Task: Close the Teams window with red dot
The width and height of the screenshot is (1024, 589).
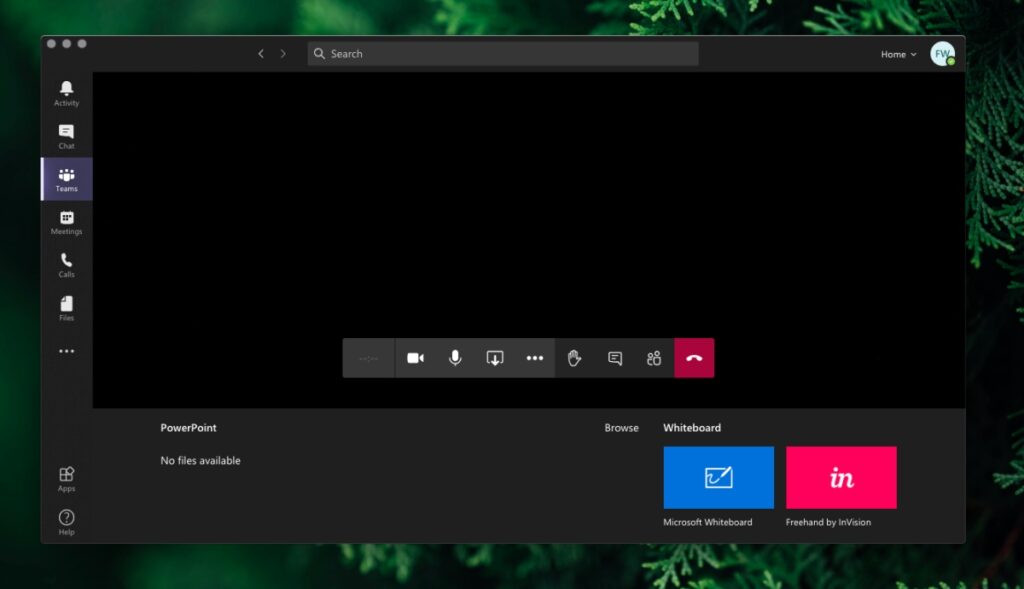Action: click(51, 44)
